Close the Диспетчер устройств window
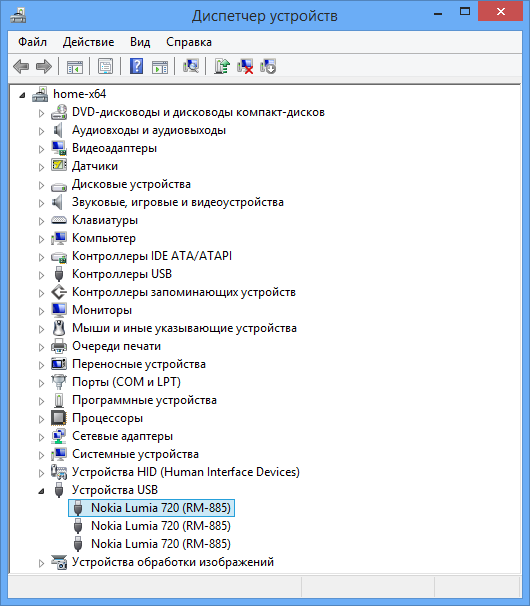 [501, 12]
